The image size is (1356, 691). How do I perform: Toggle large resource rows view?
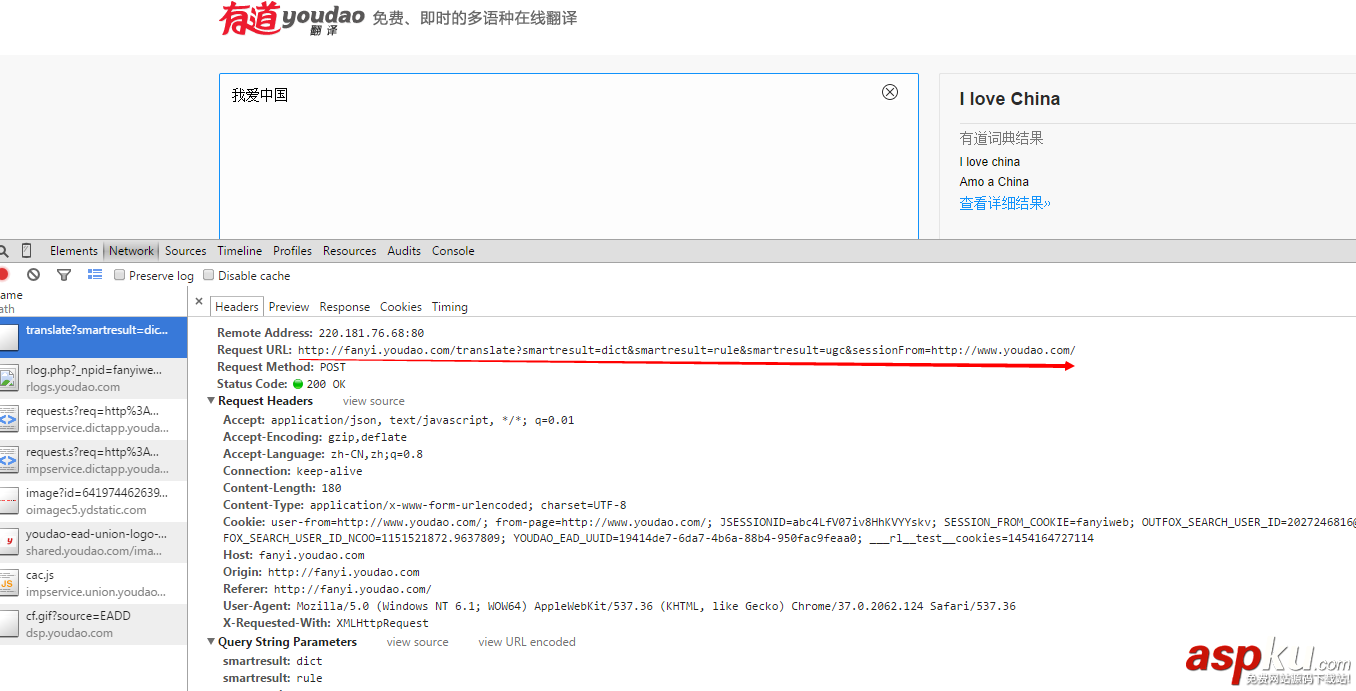coord(94,274)
